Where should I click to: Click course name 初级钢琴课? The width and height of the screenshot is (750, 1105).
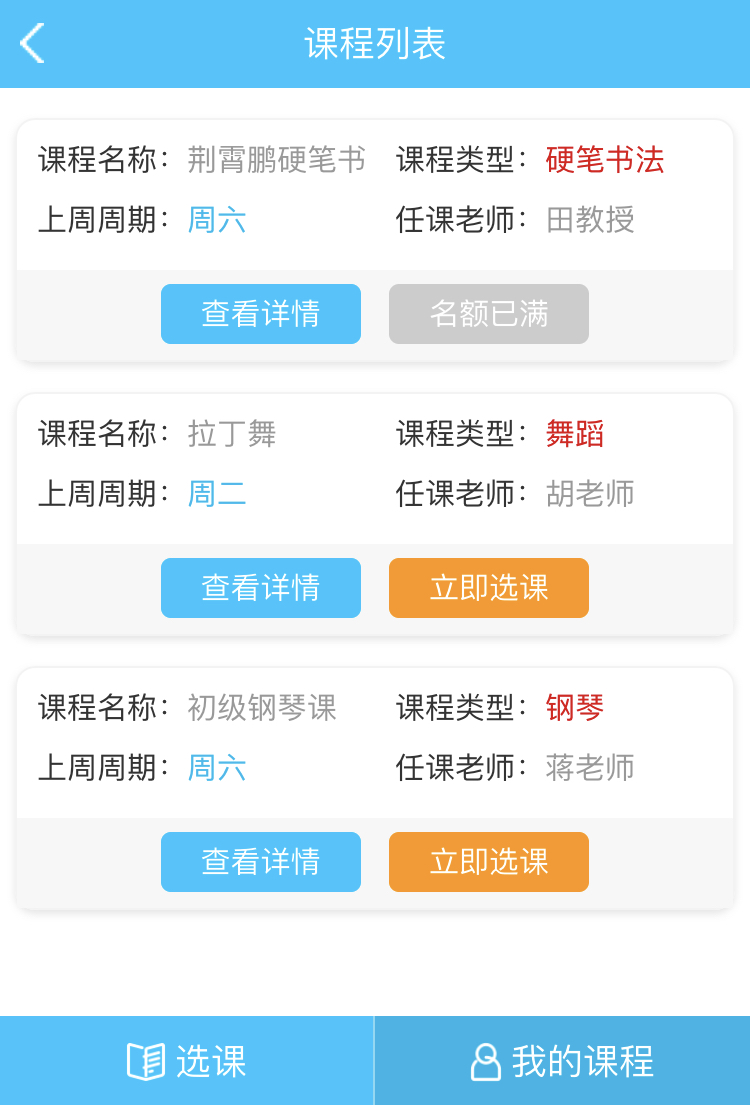262,708
